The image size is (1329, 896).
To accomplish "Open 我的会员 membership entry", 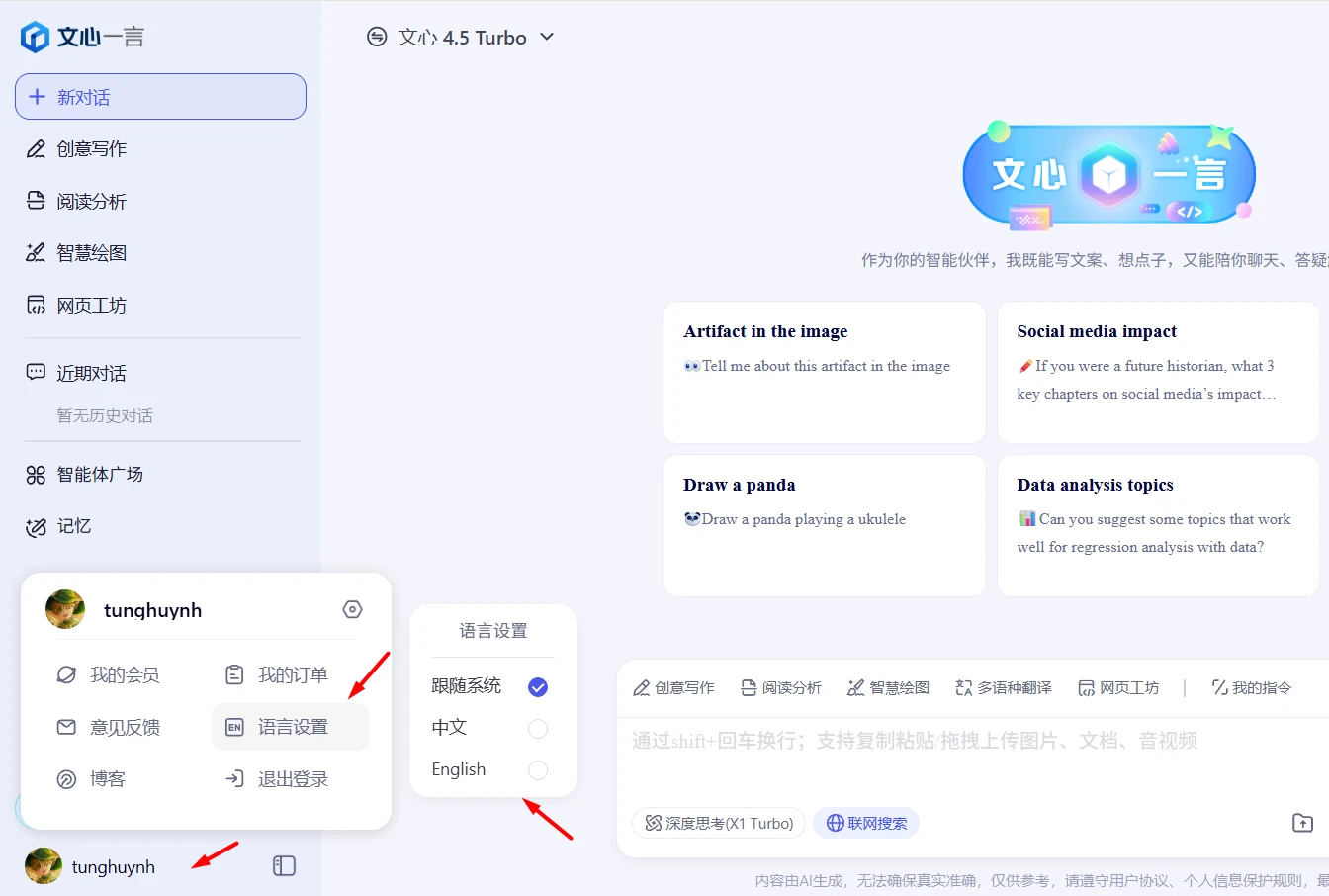I will click(x=108, y=675).
